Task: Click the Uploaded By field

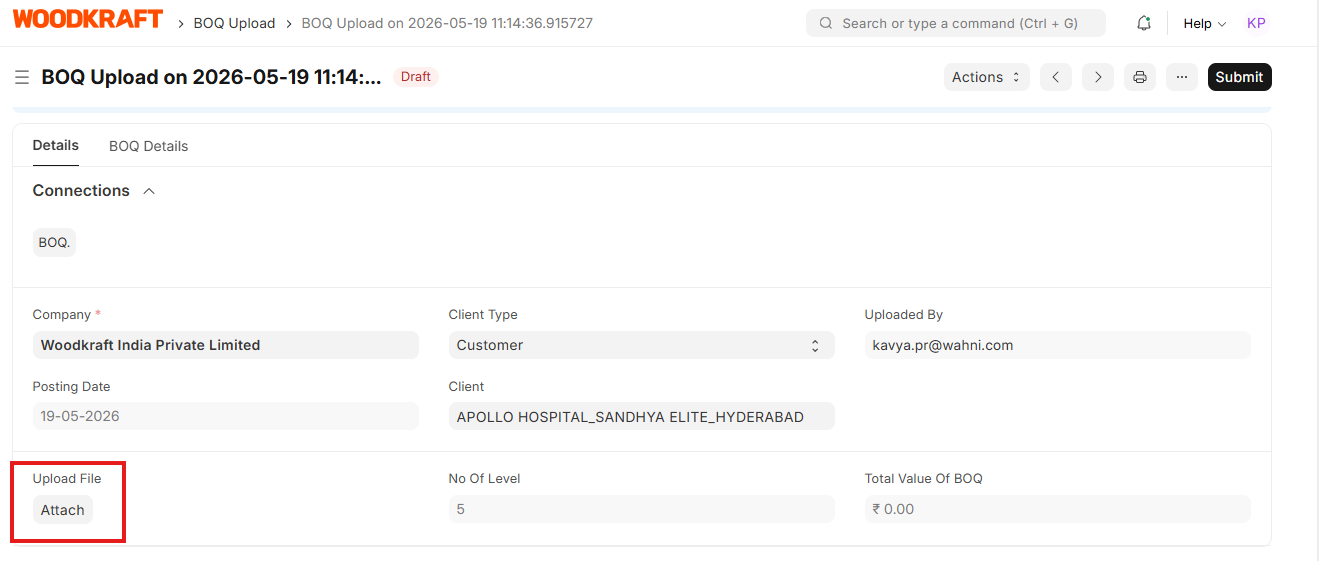Action: click(x=1058, y=345)
